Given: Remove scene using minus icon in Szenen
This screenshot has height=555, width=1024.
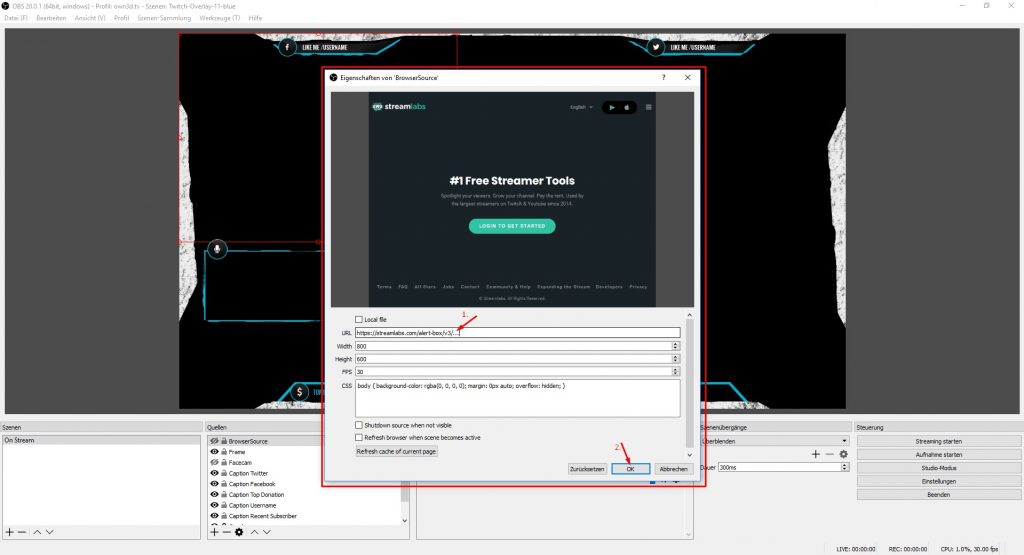Looking at the screenshot, I should [22, 532].
